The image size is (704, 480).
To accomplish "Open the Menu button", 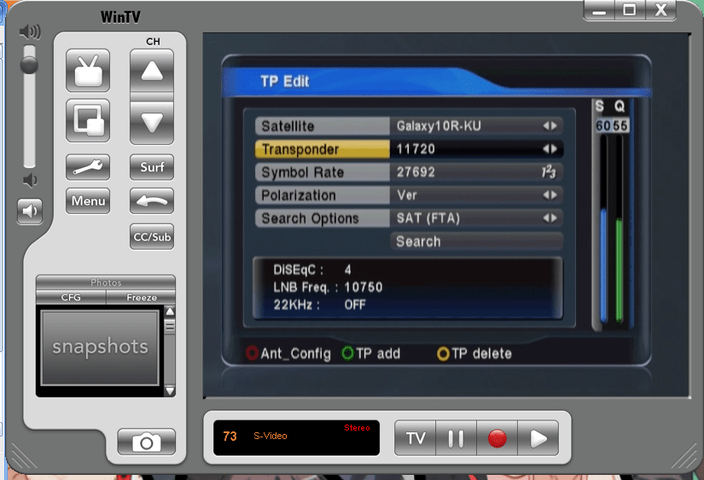I will 88,201.
